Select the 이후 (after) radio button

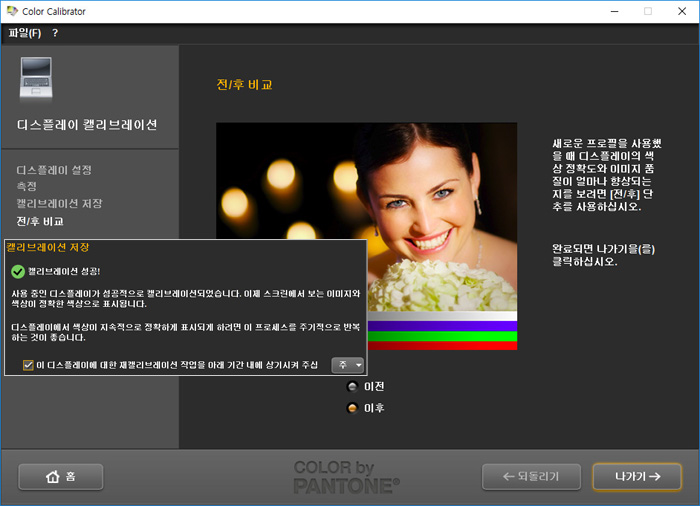352,408
